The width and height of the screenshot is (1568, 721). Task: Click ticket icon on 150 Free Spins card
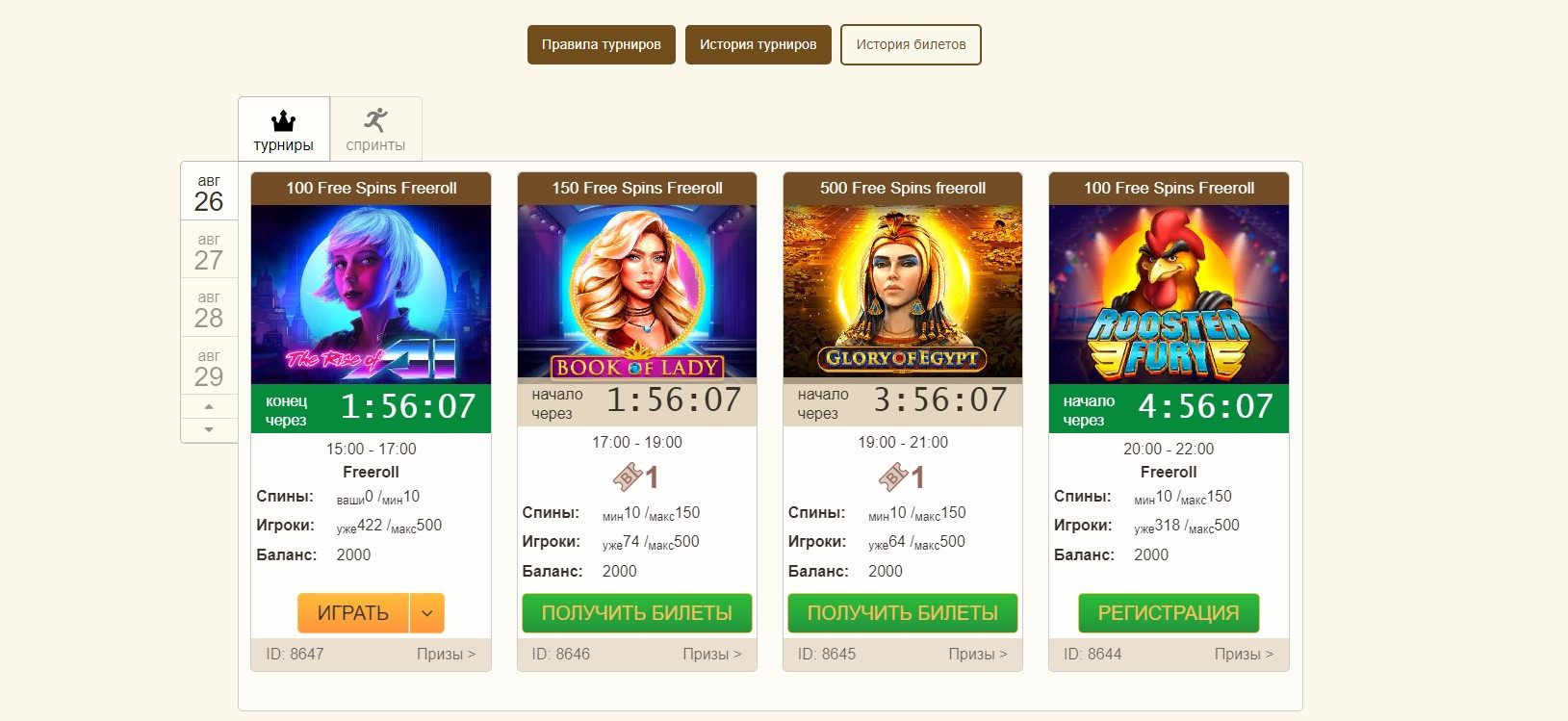point(628,476)
